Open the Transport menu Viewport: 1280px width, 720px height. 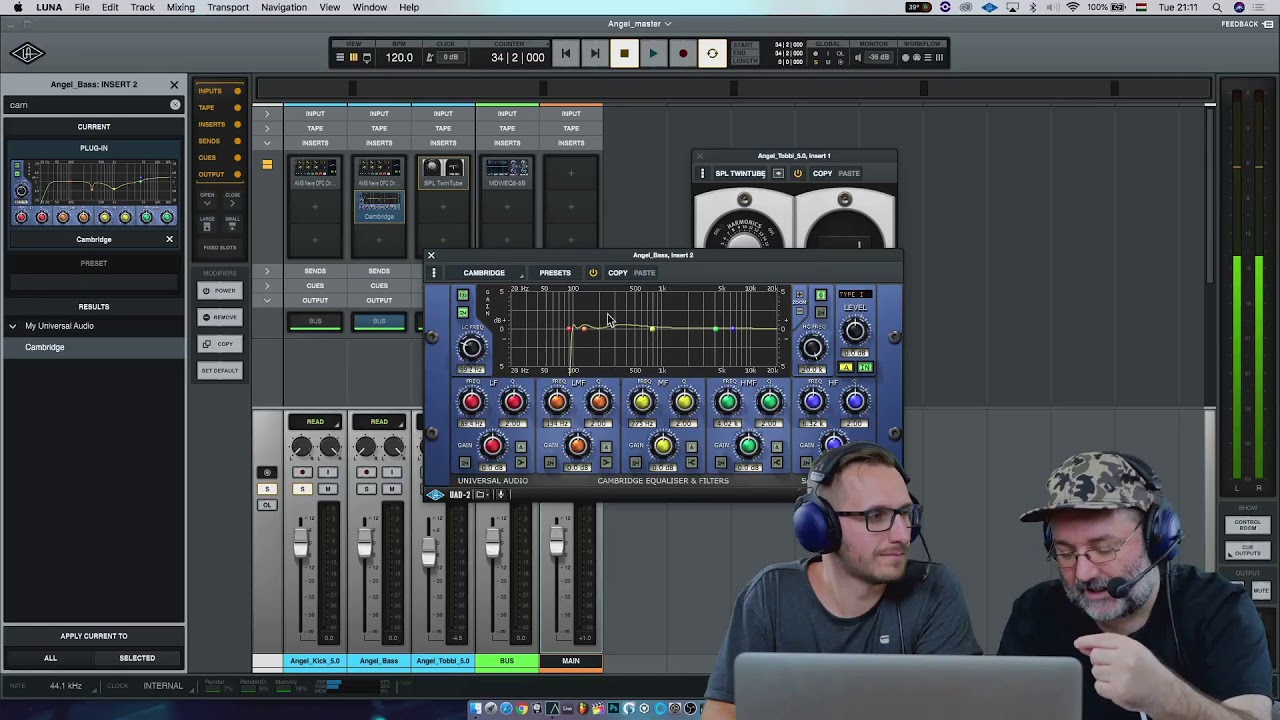(x=228, y=7)
